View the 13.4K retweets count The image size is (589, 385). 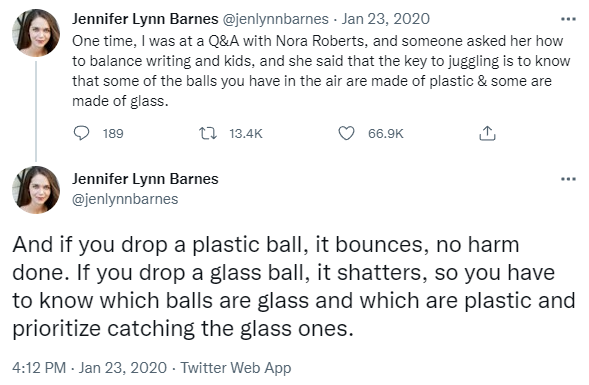[246, 133]
